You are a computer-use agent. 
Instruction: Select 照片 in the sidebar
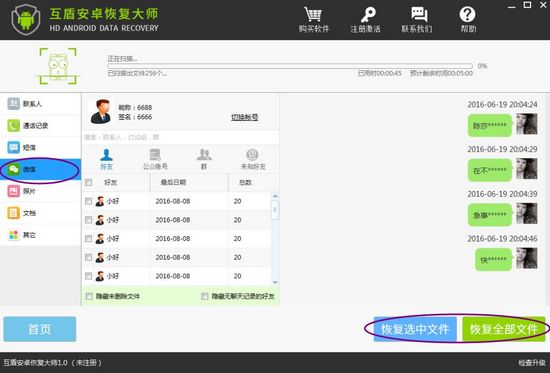[x=40, y=191]
